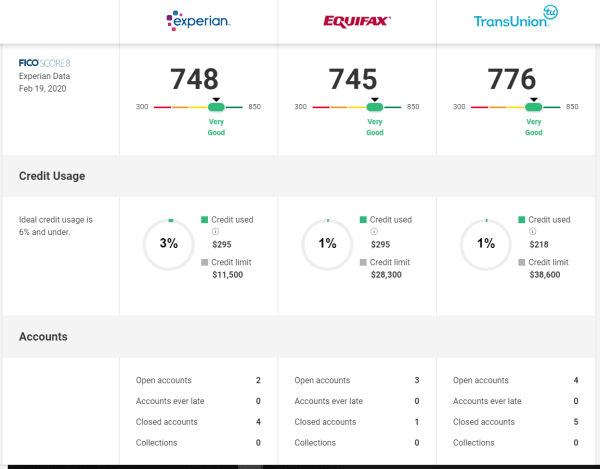Click TransUnion score gauge green marker
This screenshot has width=600, height=469.
click(533, 107)
